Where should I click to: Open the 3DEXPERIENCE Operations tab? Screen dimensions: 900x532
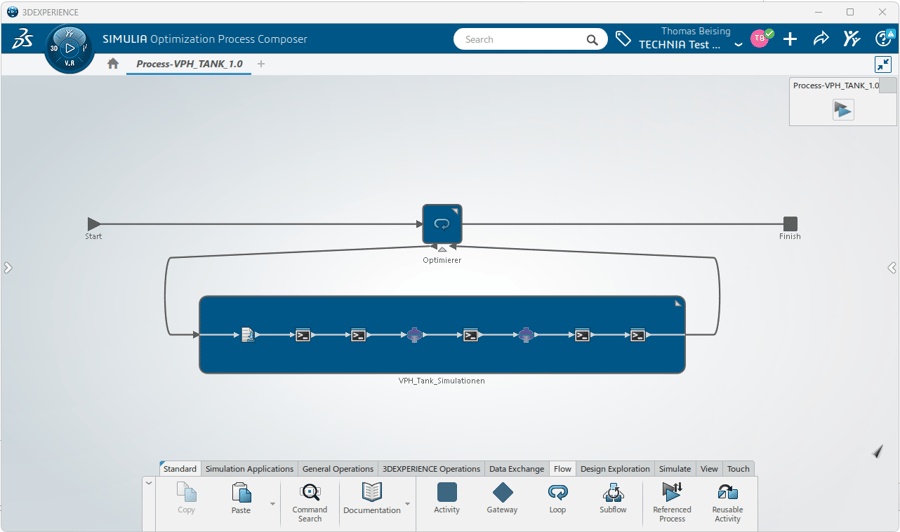coord(431,469)
